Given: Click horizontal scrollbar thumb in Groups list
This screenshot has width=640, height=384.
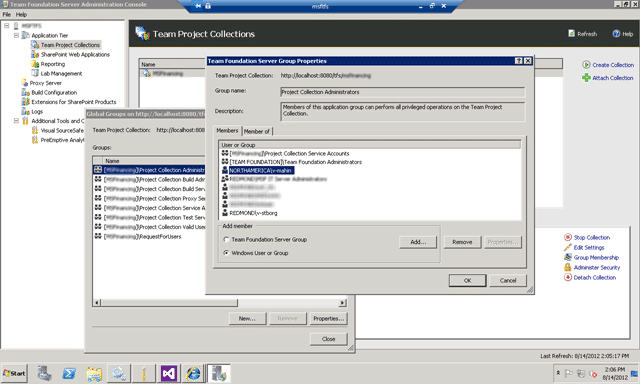Looking at the screenshot, I should tap(169, 303).
